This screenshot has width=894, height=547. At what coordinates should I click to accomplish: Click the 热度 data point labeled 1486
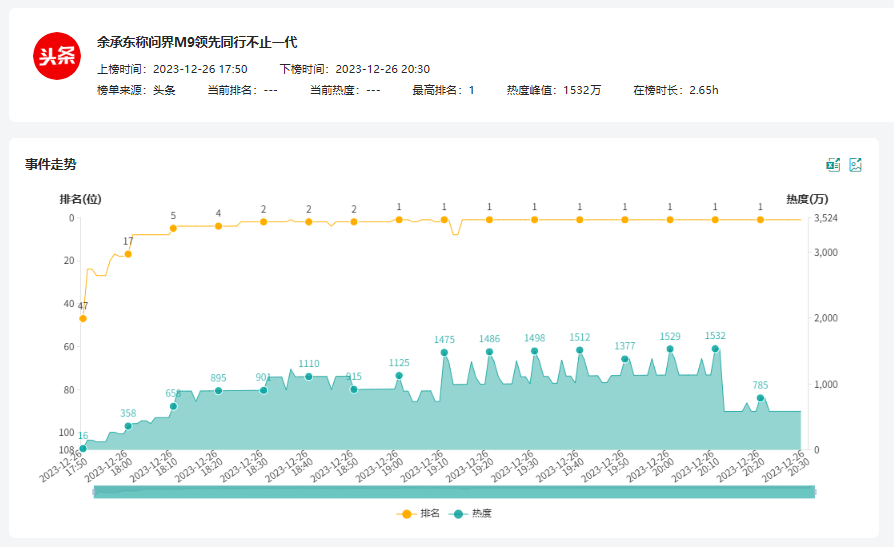pyautogui.click(x=489, y=352)
